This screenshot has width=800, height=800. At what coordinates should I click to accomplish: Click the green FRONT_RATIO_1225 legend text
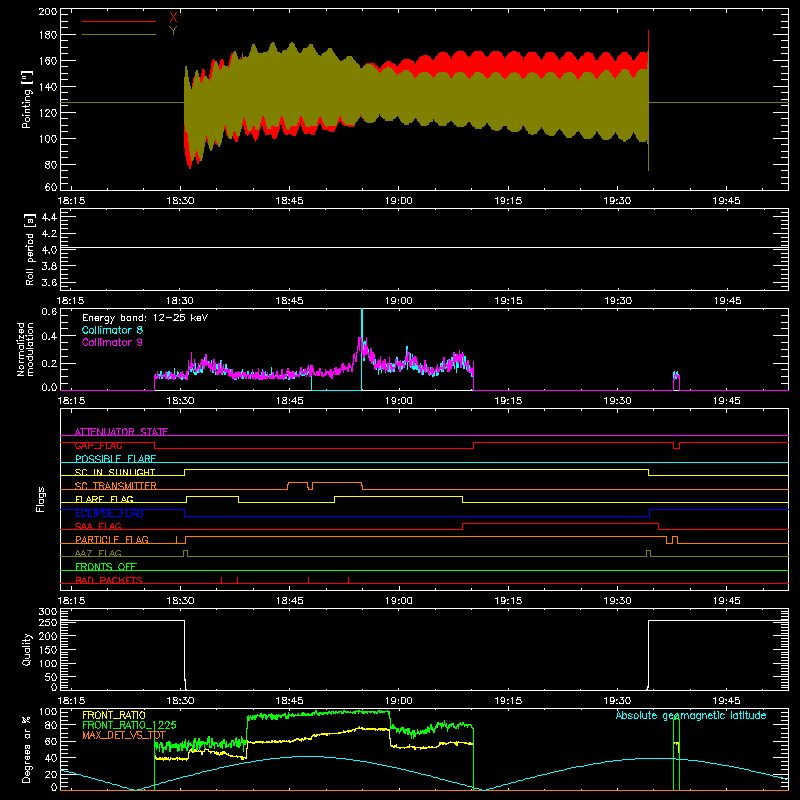pos(130,725)
